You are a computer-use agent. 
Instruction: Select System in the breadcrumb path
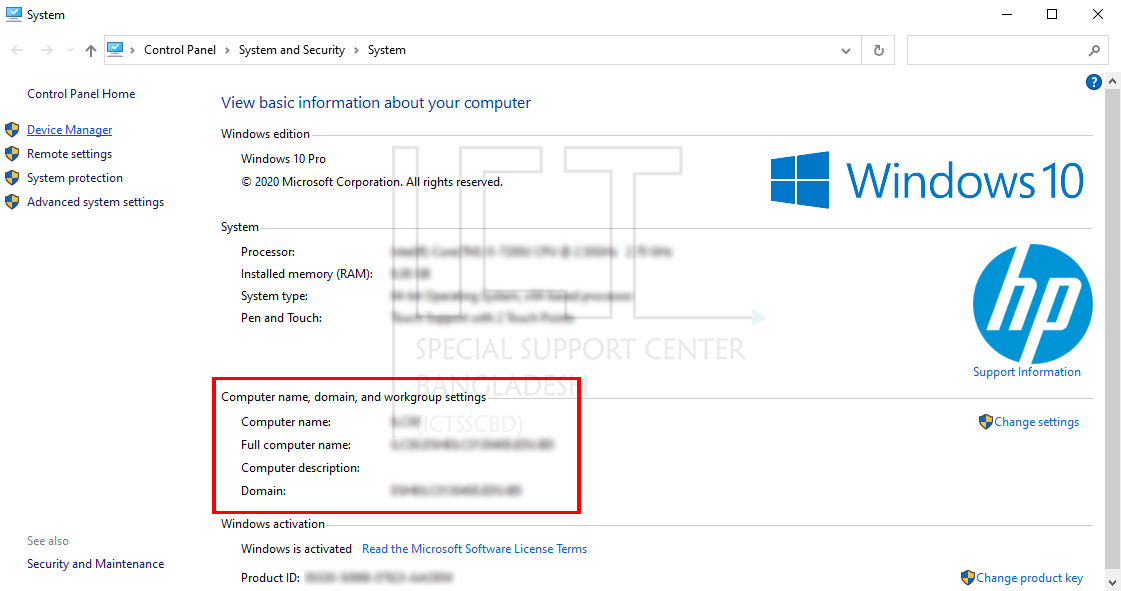point(387,50)
